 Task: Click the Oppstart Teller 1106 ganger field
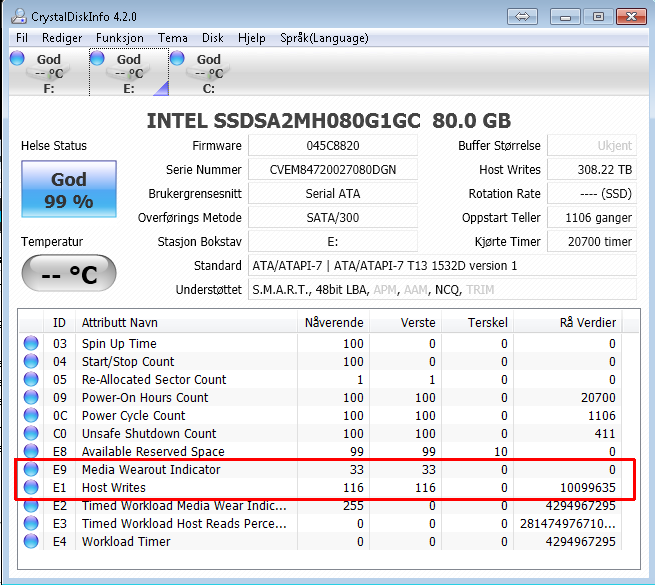click(592, 217)
